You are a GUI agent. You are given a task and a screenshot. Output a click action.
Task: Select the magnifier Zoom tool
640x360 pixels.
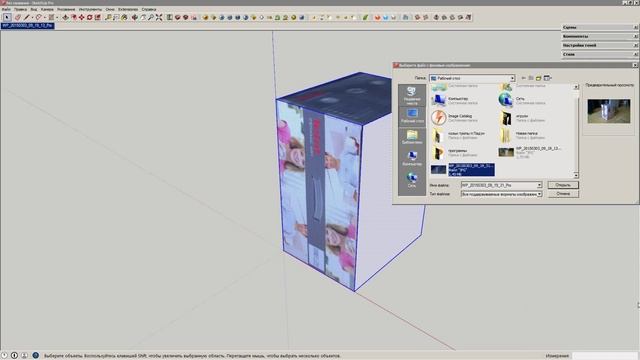[151, 17]
